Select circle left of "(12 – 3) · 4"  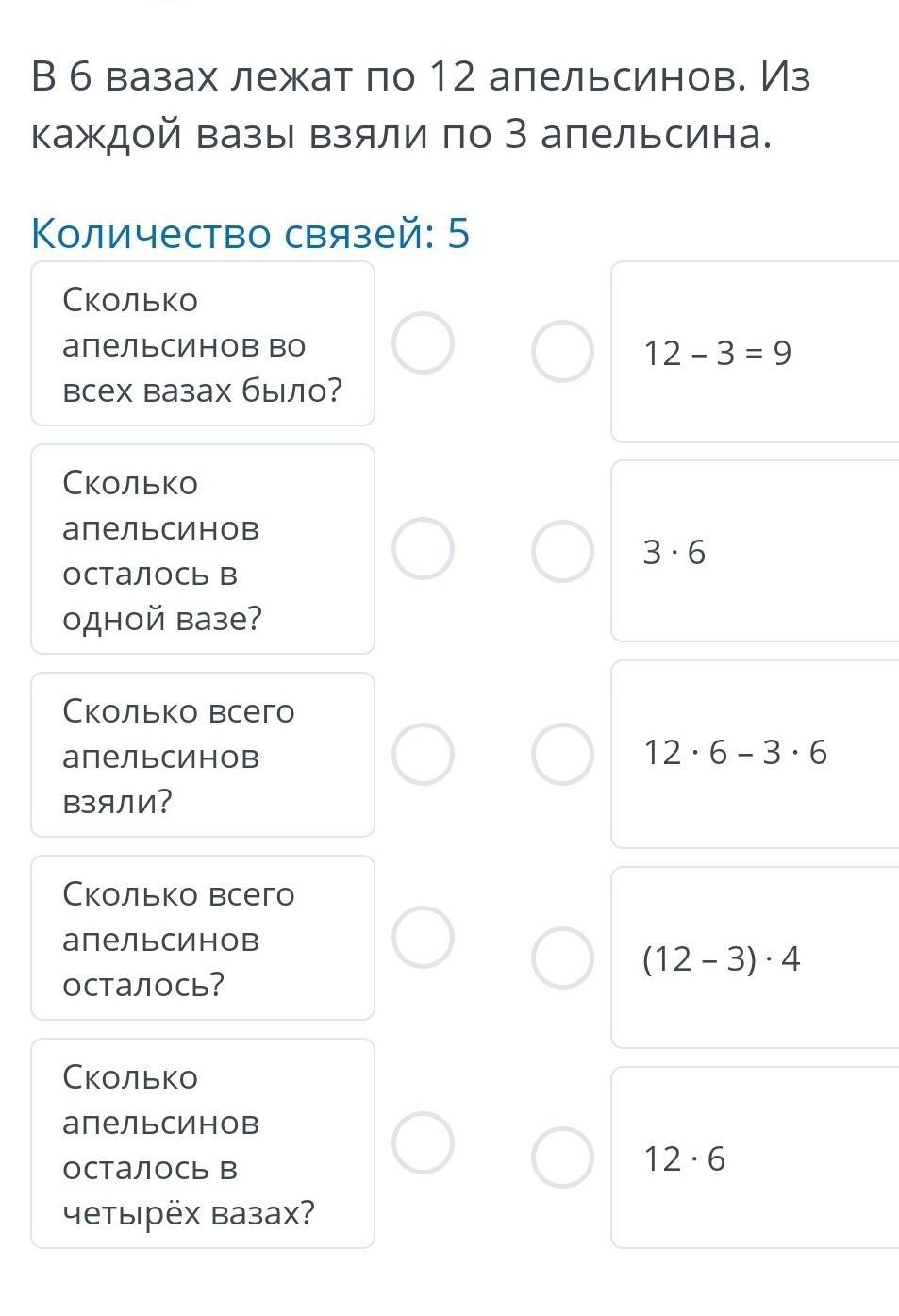[562, 958]
